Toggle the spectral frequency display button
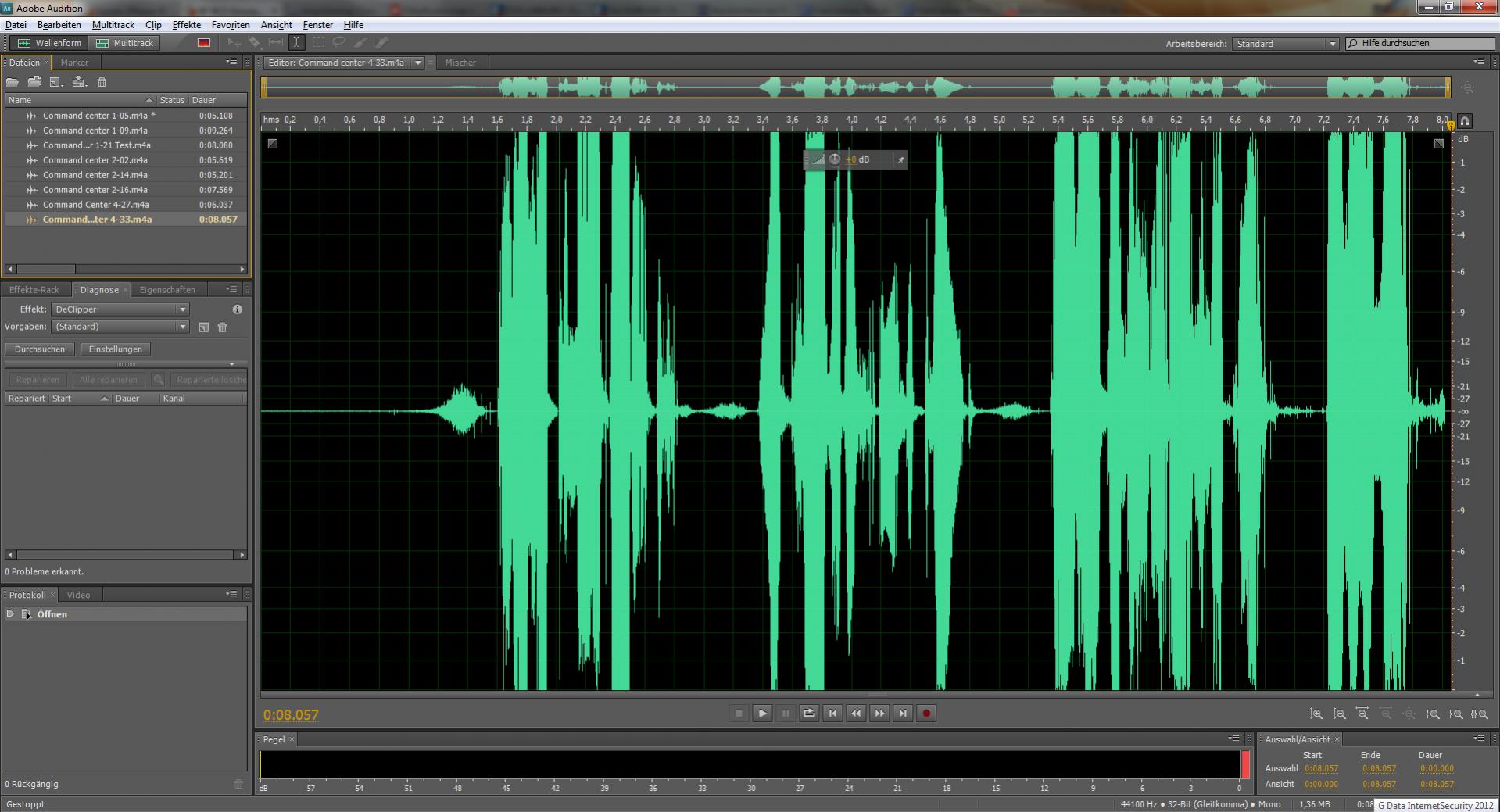 tap(204, 43)
